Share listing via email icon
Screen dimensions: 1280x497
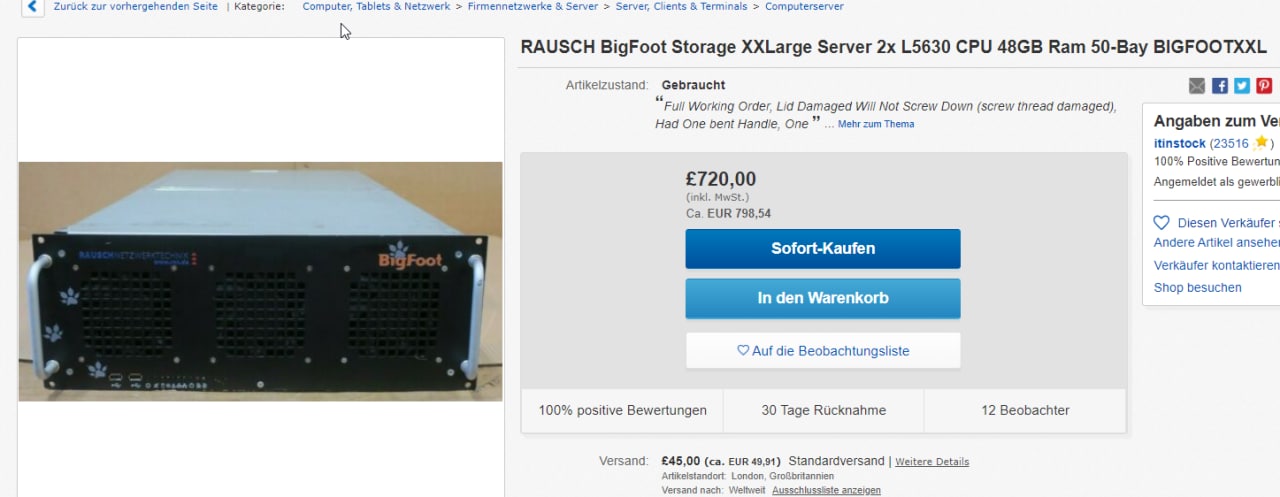pyautogui.click(x=1197, y=86)
